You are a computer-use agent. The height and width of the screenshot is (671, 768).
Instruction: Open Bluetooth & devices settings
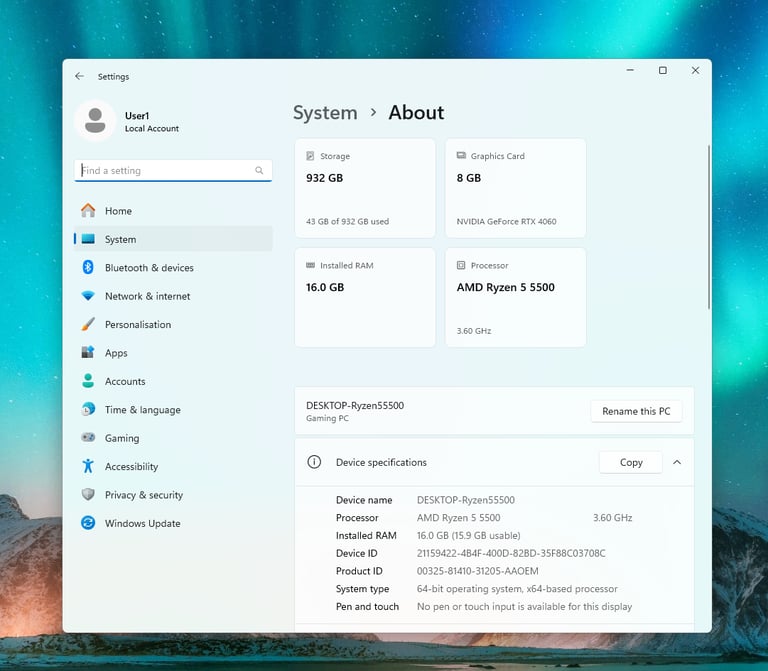[173, 267]
